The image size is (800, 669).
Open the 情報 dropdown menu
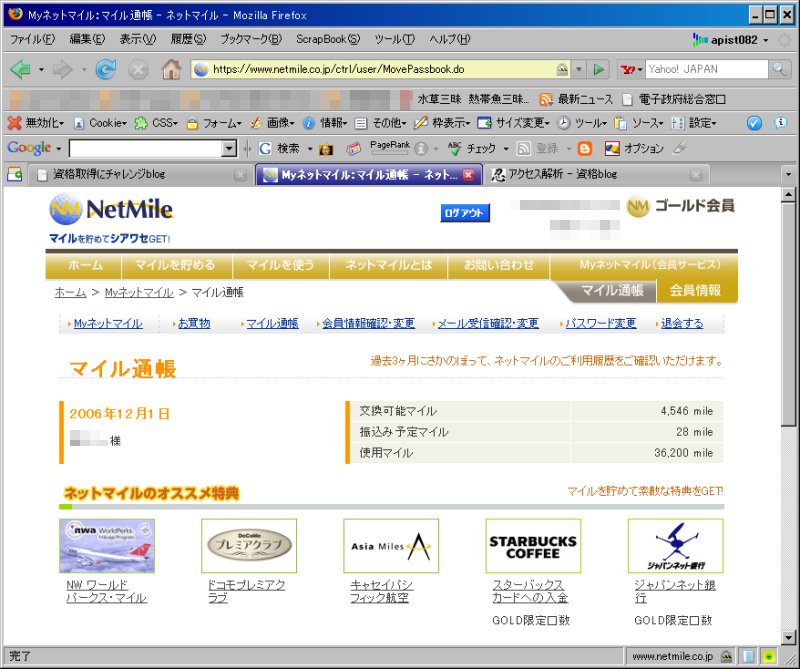(325, 122)
